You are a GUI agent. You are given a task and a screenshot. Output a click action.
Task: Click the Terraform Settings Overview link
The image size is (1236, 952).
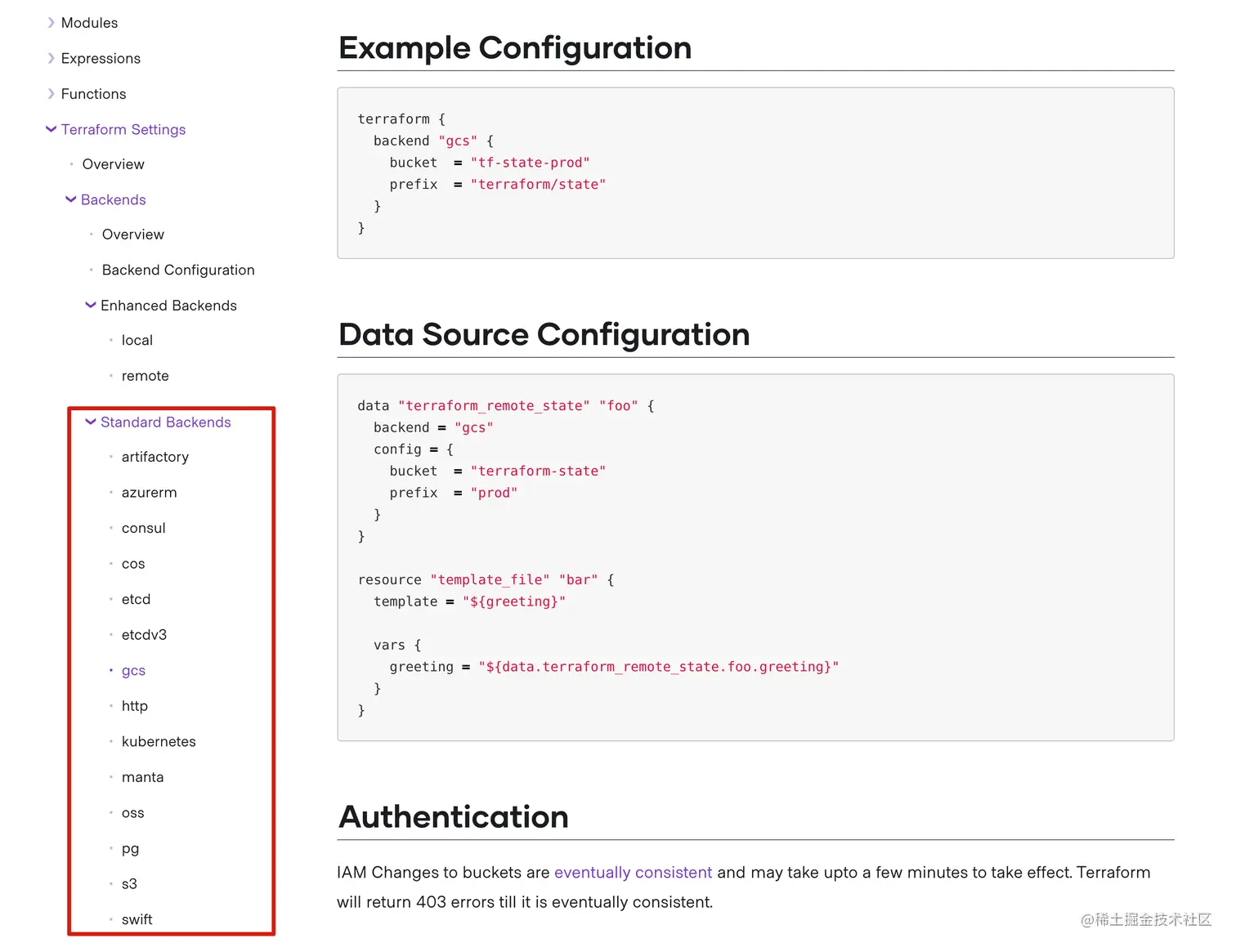pos(113,164)
